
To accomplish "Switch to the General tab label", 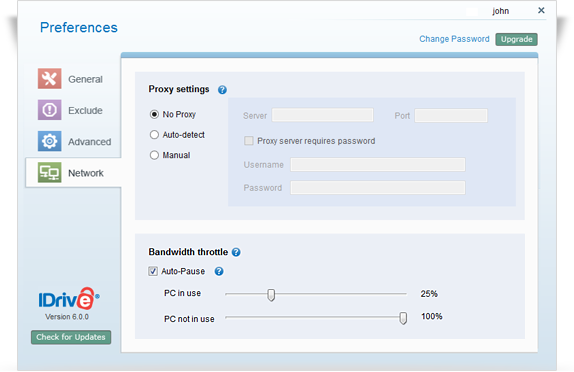I will tap(85, 79).
